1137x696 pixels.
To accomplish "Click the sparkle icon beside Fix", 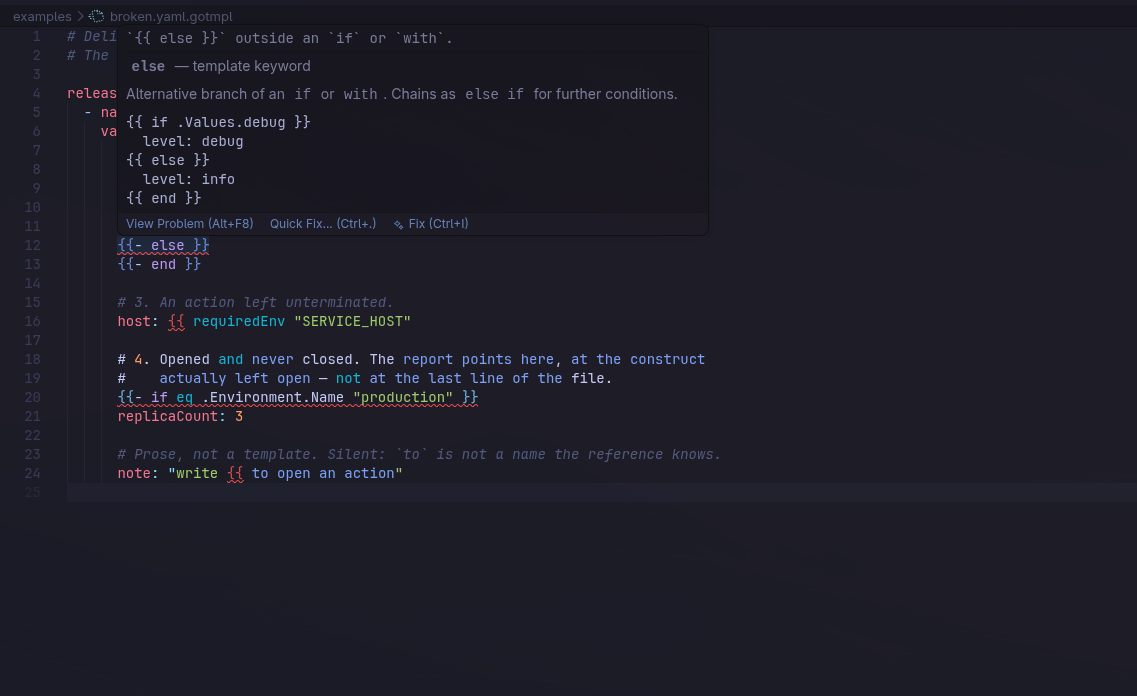I will tap(398, 224).
